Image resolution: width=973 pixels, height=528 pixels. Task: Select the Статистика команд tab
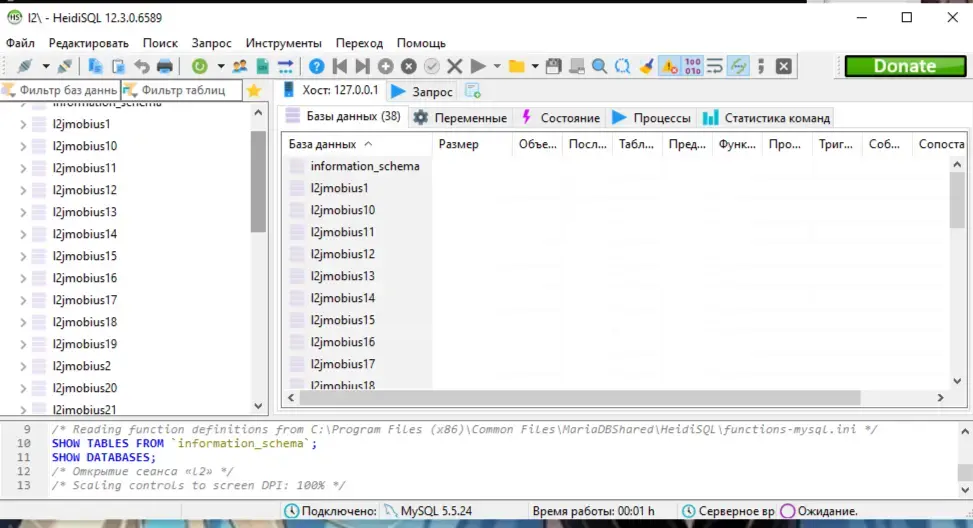point(766,118)
